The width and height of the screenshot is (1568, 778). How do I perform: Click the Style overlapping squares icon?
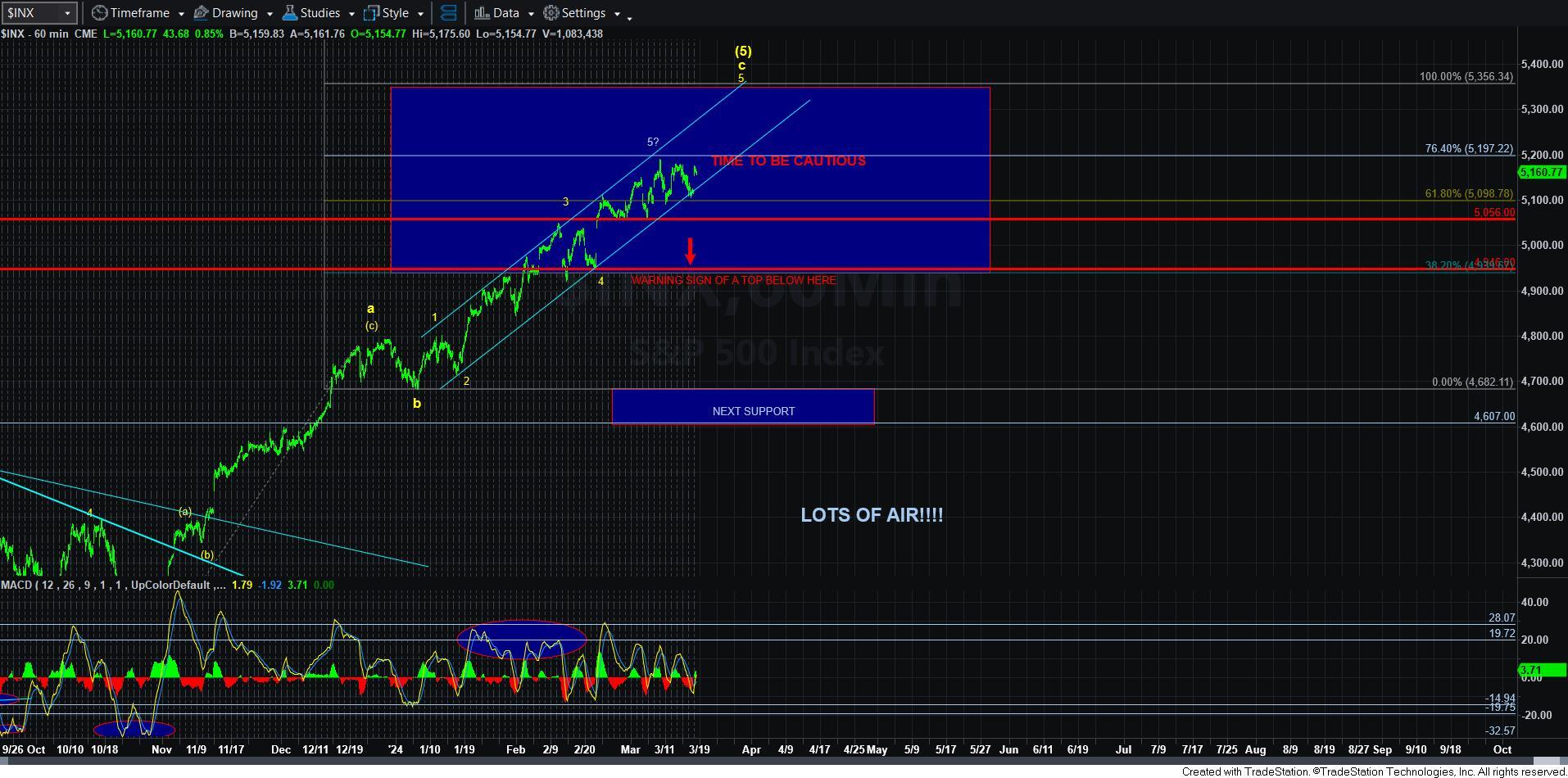click(371, 13)
